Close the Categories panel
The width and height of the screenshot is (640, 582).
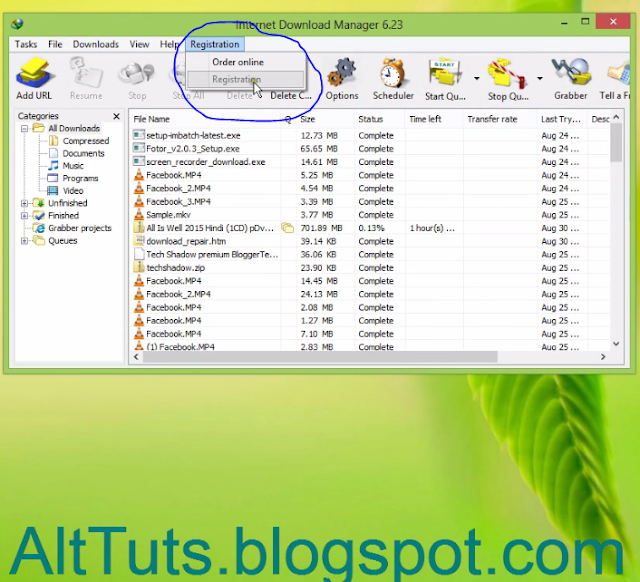point(116,116)
